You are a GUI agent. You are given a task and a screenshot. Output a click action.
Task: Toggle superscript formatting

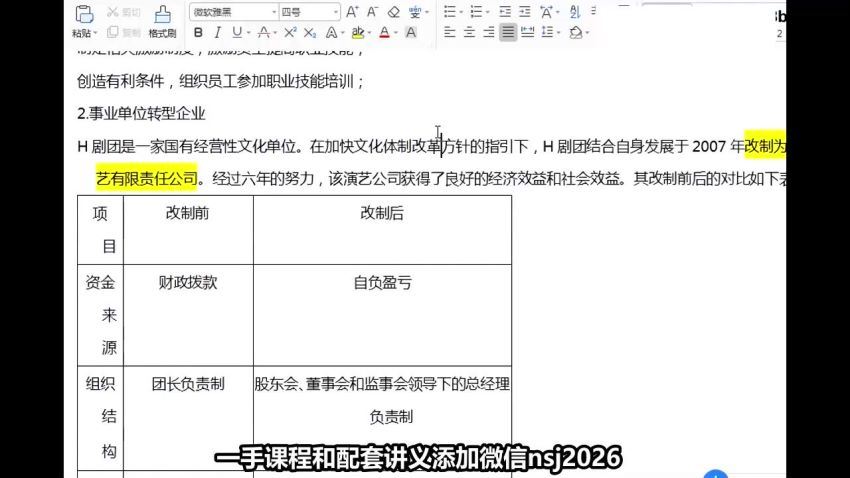pos(290,33)
